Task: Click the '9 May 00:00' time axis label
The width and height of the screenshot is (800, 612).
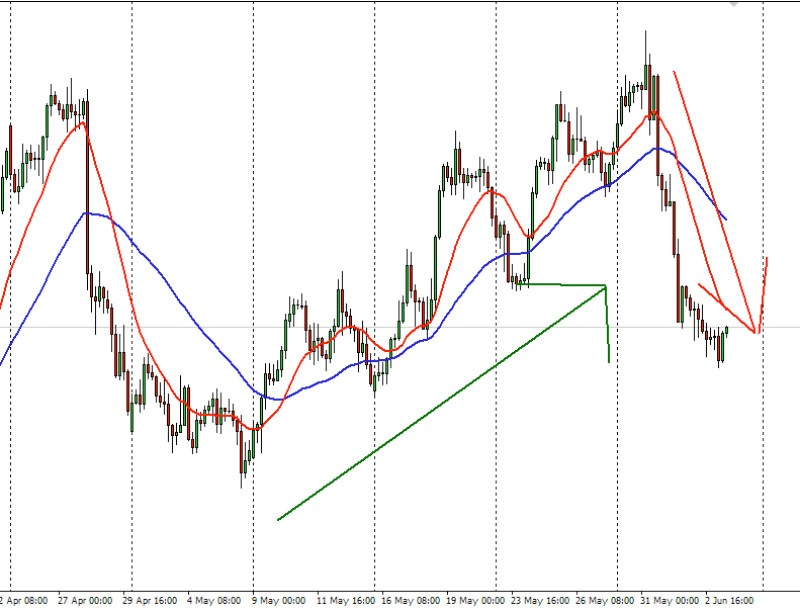Action: tap(279, 601)
